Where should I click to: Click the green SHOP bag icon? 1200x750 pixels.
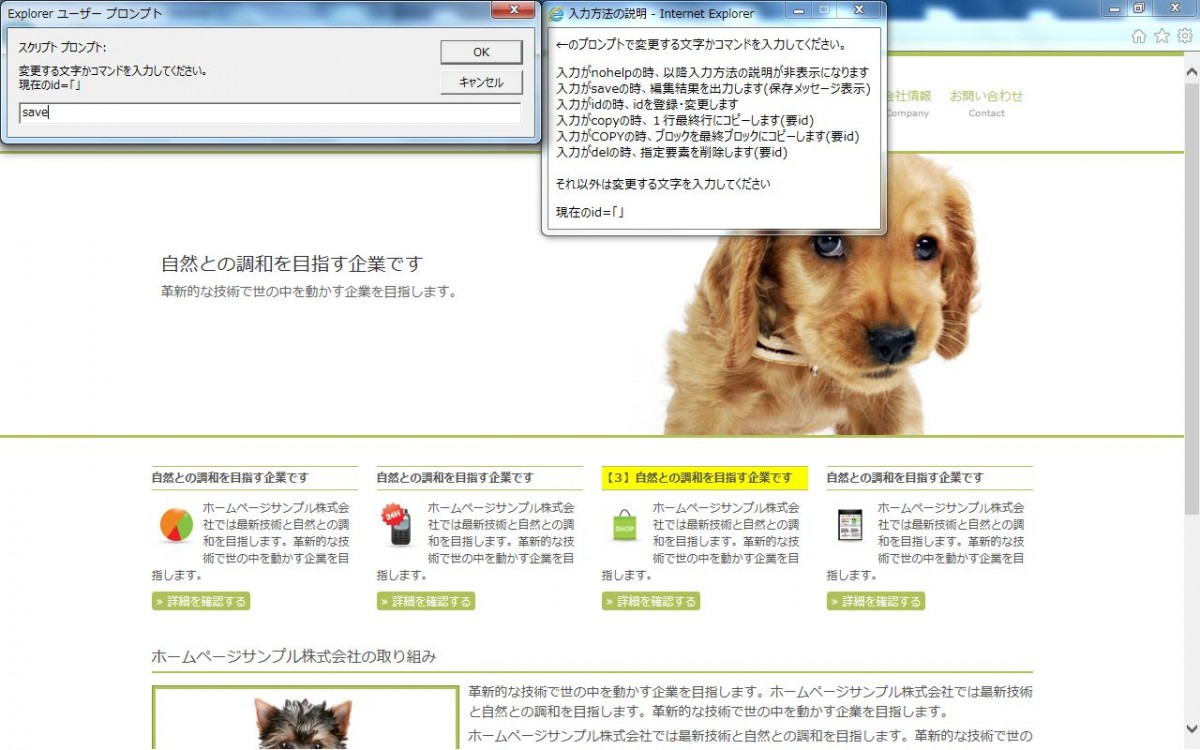tap(624, 525)
